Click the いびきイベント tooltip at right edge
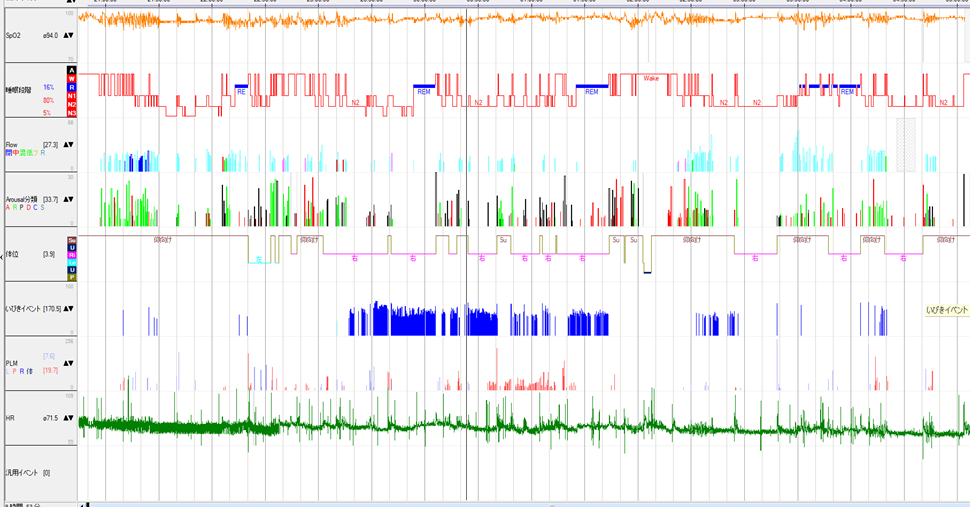Image resolution: width=970 pixels, height=507 pixels. click(947, 311)
